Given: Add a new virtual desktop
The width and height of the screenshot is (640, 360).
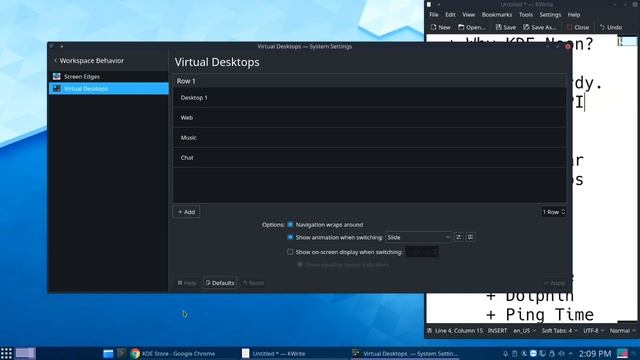Looking at the screenshot, I should click(187, 212).
